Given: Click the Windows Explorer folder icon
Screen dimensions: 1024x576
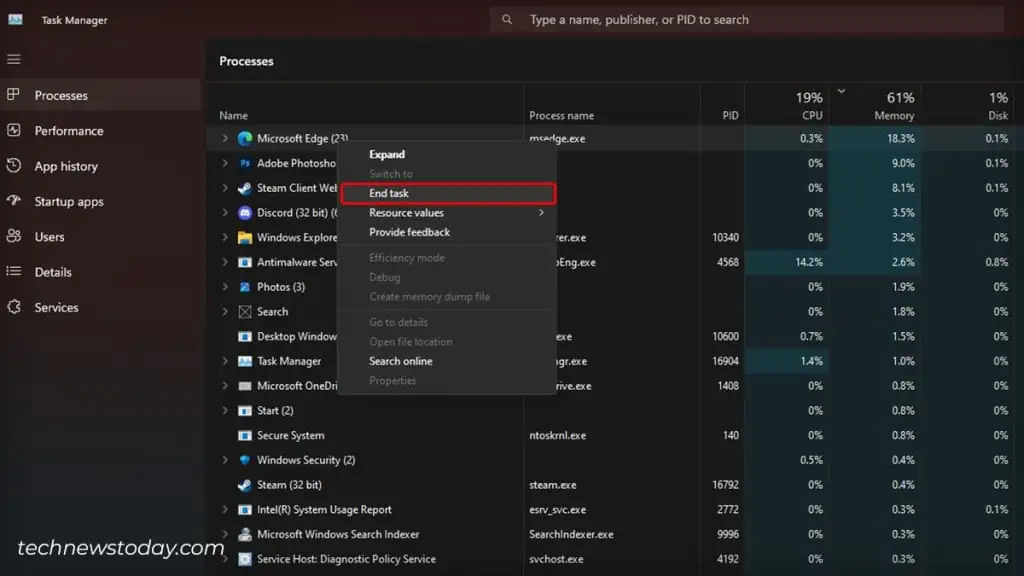Looking at the screenshot, I should [245, 238].
